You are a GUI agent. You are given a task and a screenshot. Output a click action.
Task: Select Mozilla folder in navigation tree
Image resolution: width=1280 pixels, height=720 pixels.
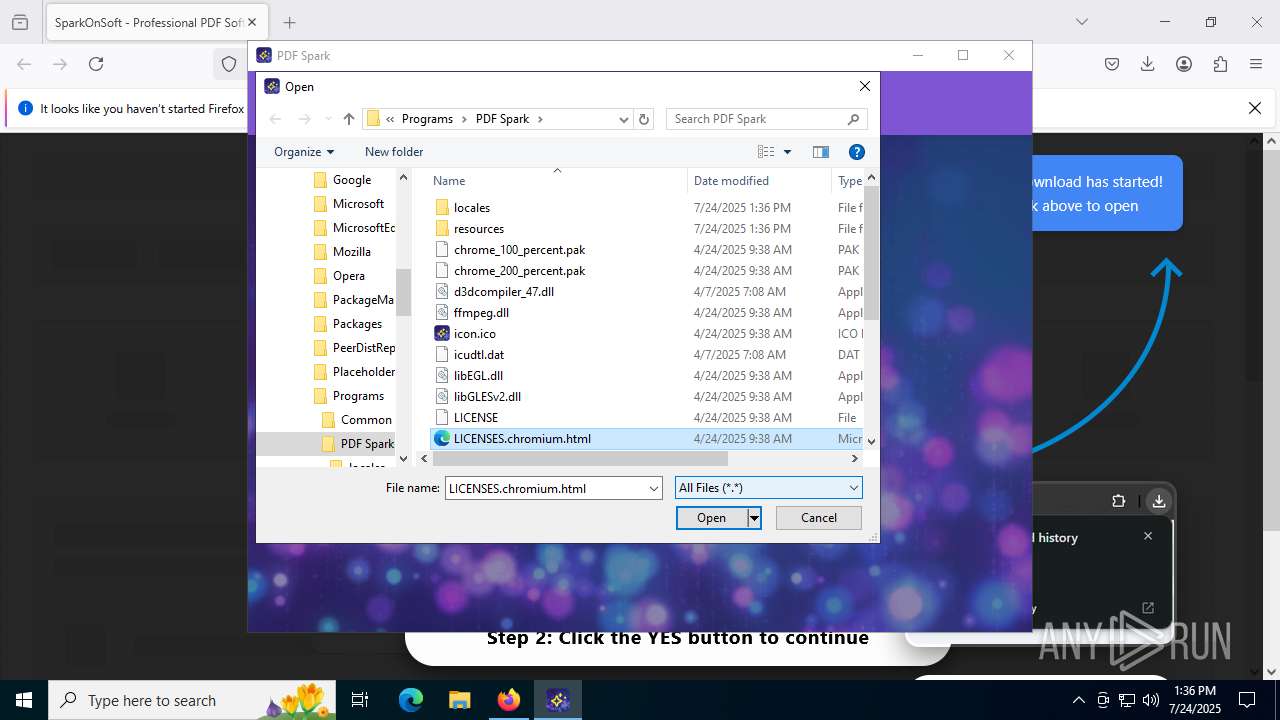click(x=351, y=252)
